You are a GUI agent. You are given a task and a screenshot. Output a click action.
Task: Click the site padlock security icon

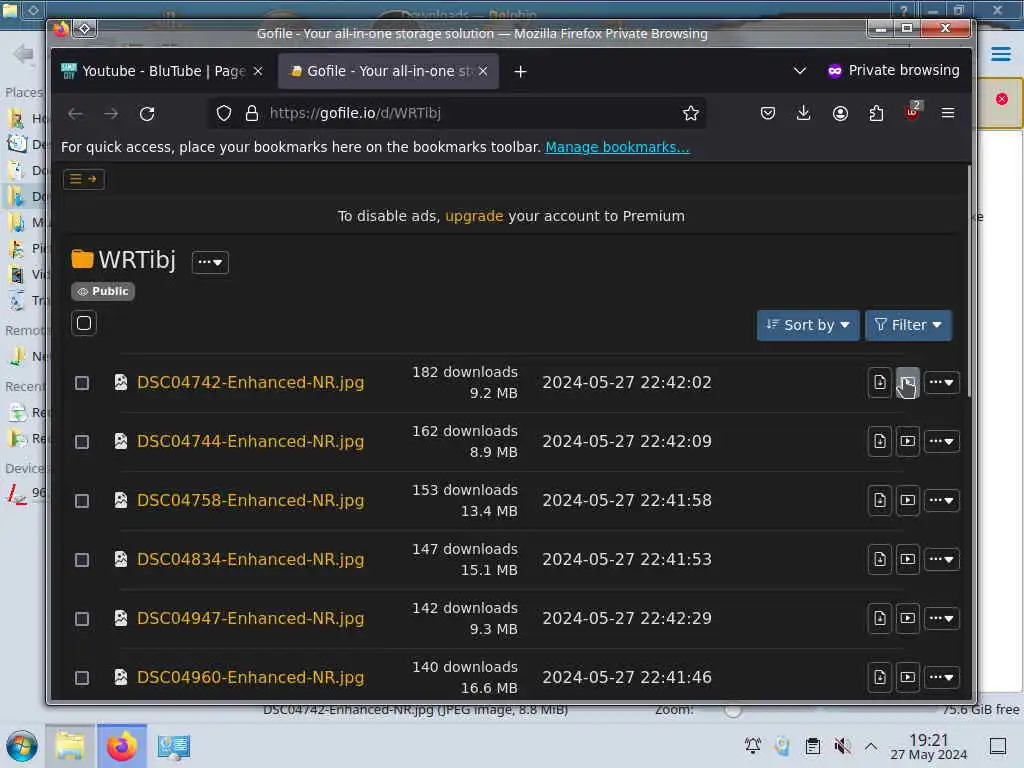coord(251,114)
